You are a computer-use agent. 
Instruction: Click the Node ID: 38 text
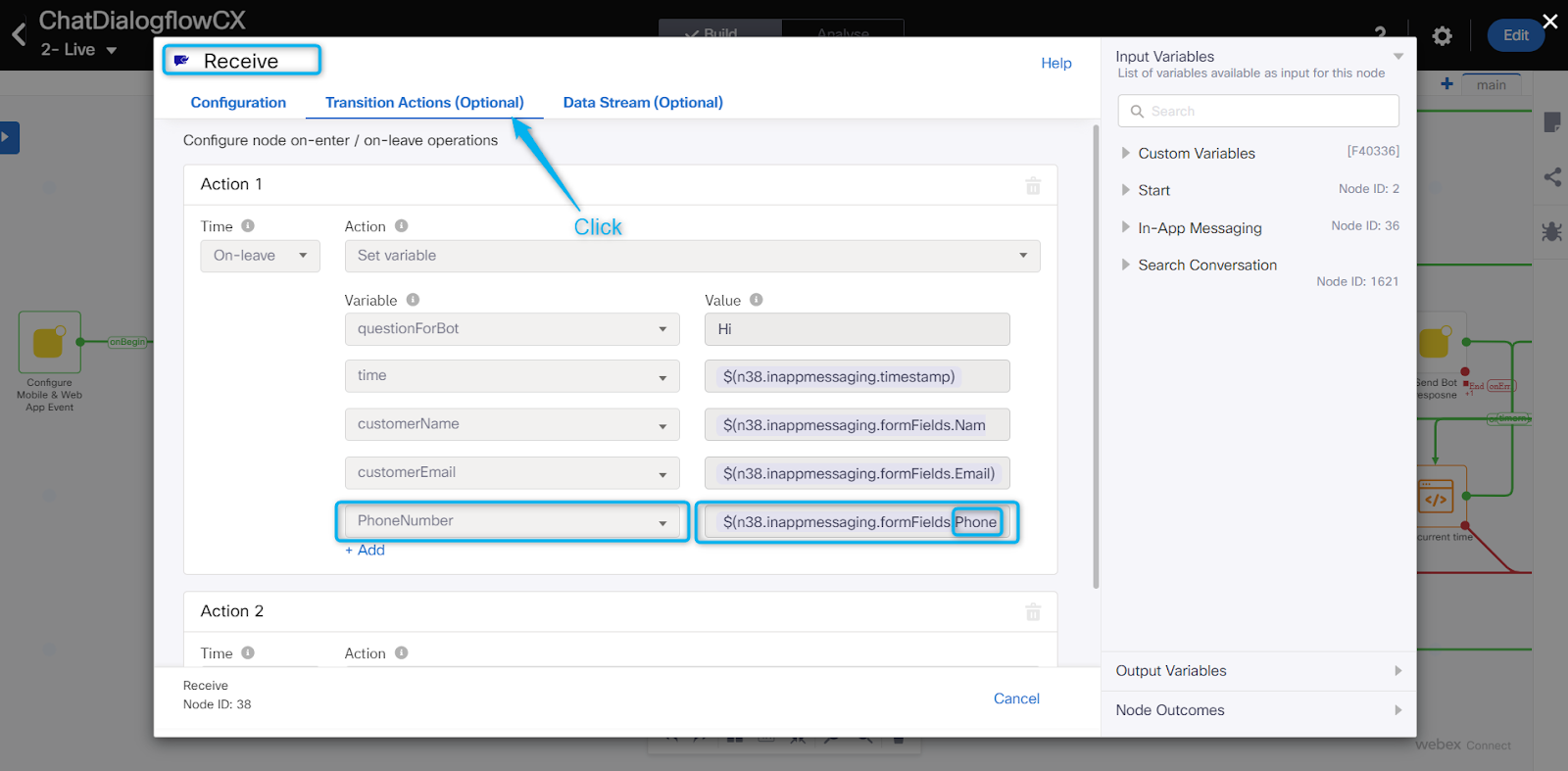[217, 704]
